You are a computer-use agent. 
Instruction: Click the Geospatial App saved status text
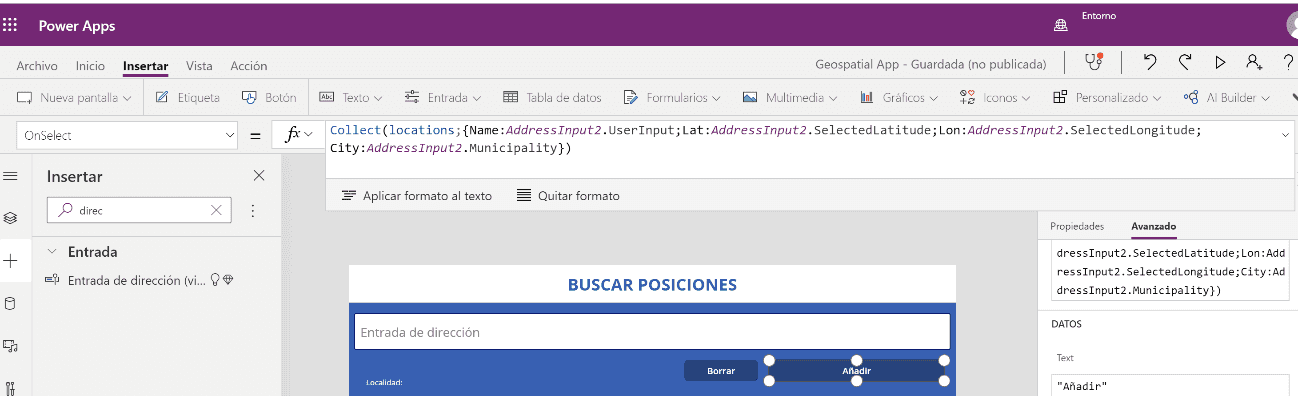931,64
